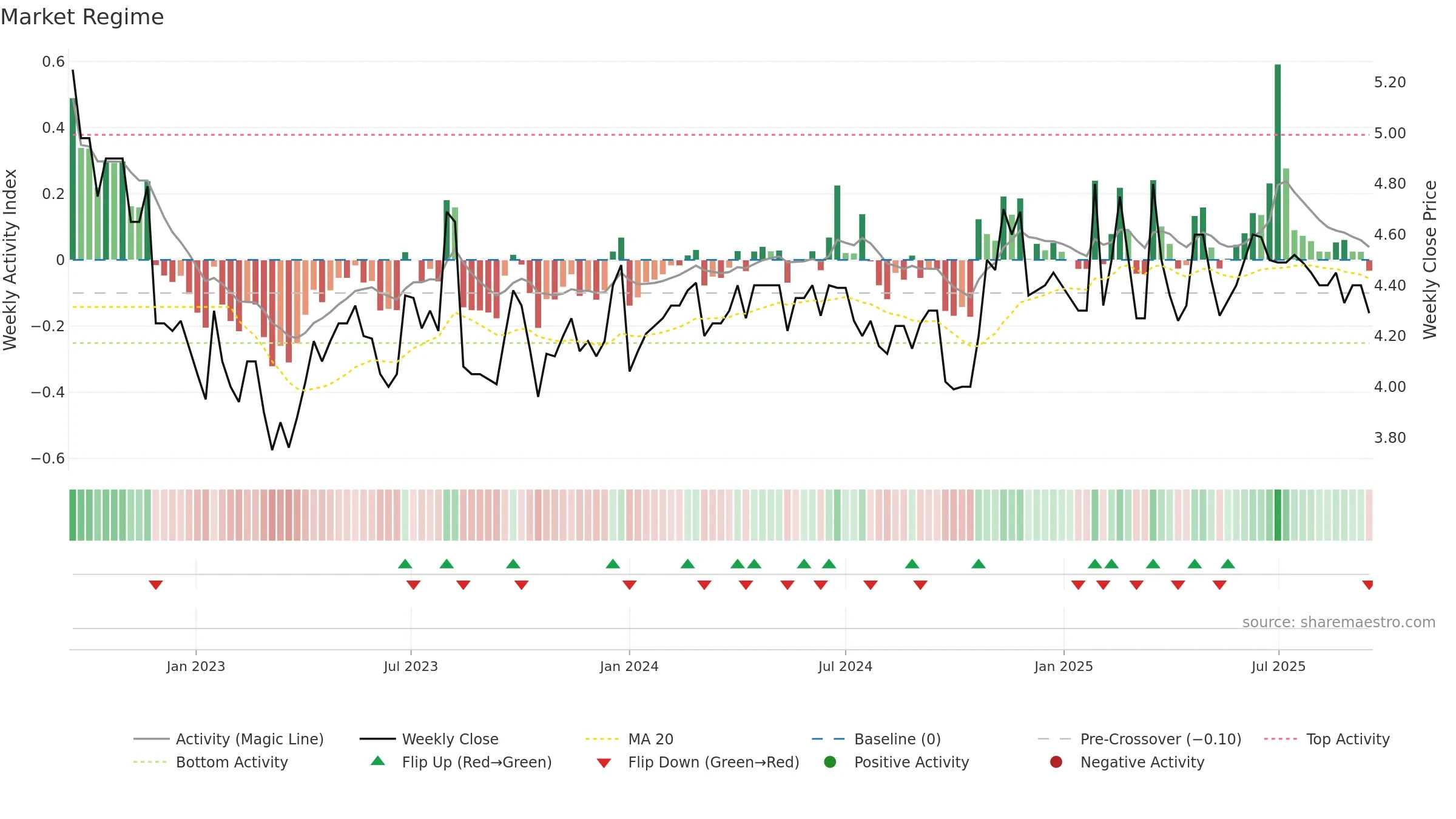Toggle the Flip Down (Green→Red) legend text
Screen dimensions: 1456x819
(x=714, y=762)
